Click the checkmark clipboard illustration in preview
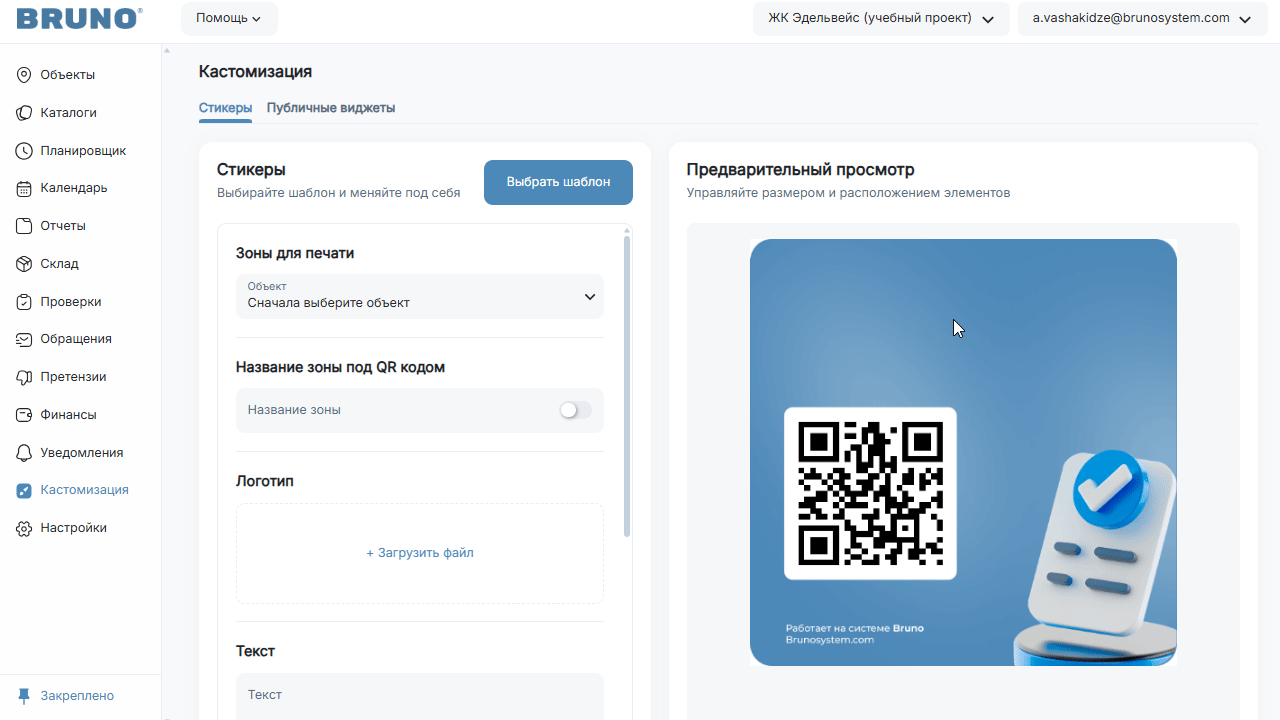Viewport: 1280px width, 720px height. [1095, 556]
